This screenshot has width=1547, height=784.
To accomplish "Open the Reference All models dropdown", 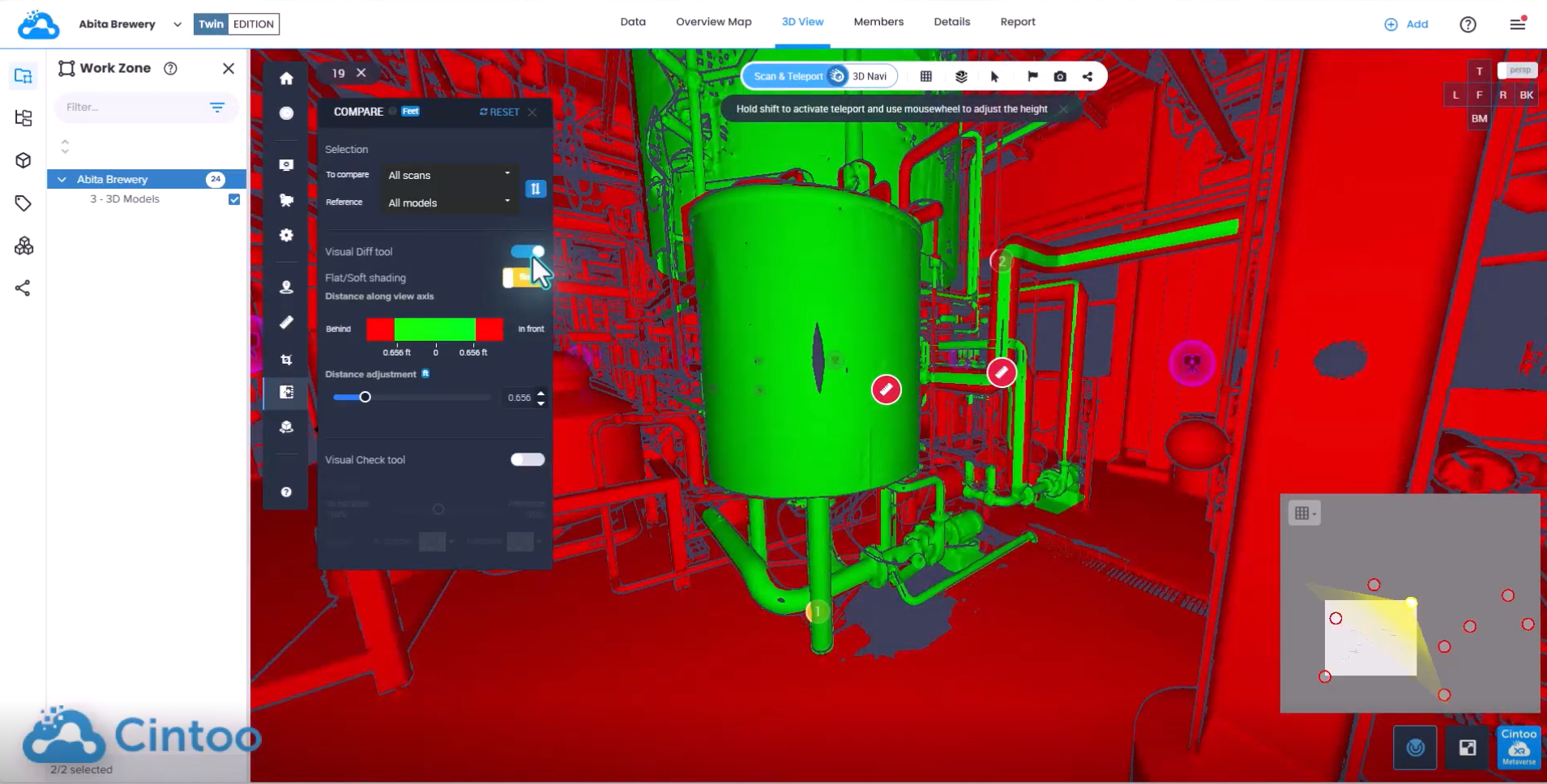I will click(448, 202).
